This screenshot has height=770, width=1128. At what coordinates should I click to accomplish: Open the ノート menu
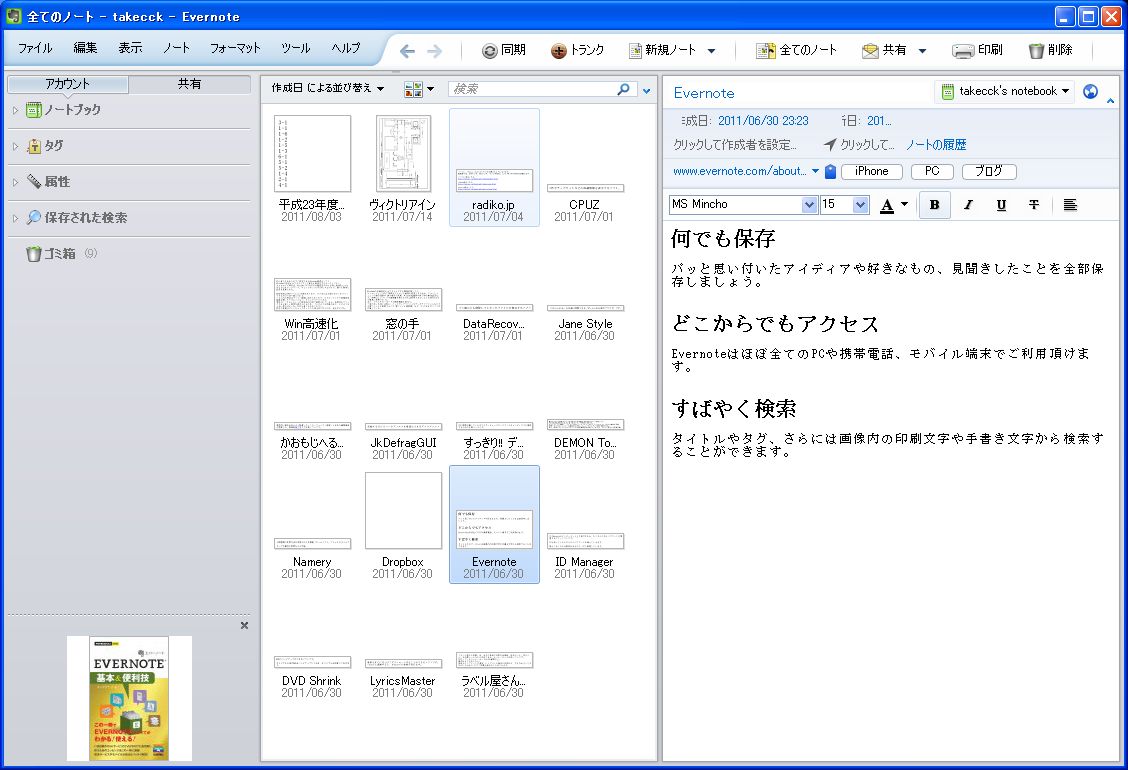click(176, 48)
